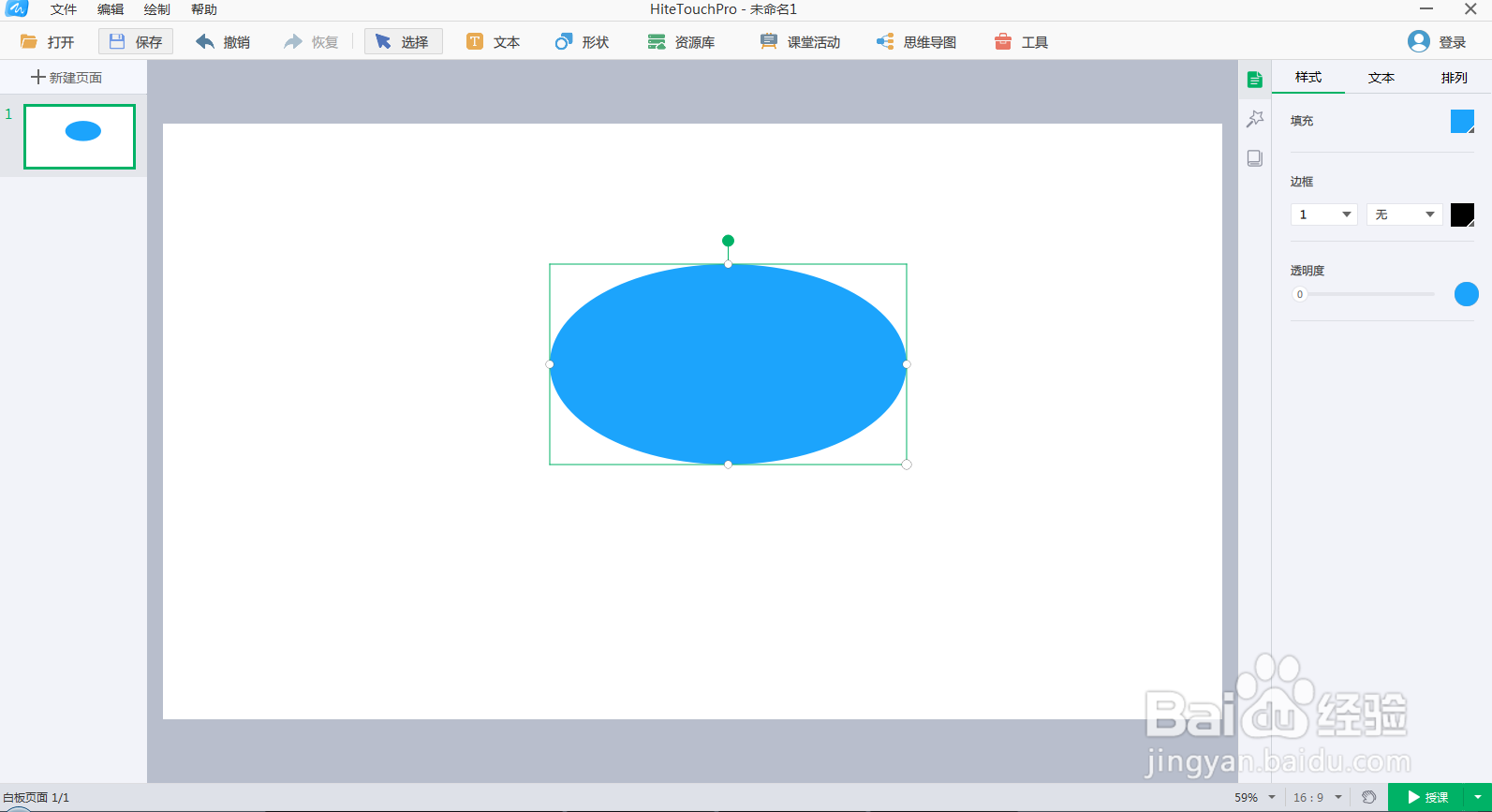This screenshot has height=812, width=1492.
Task: Activate the 选择 pointer tool
Action: point(403,42)
